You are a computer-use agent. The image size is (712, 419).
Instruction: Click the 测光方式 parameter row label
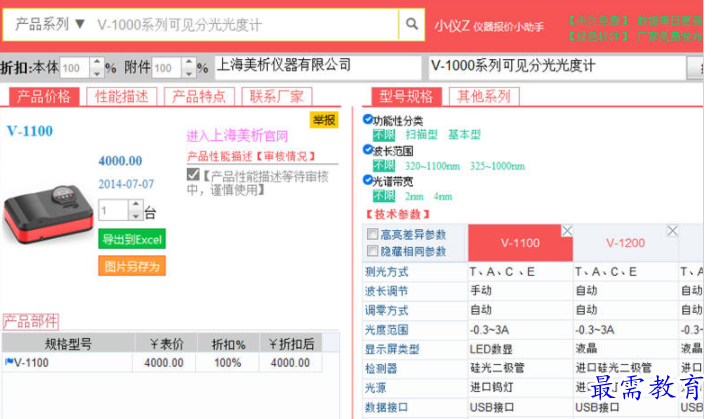coord(386,272)
